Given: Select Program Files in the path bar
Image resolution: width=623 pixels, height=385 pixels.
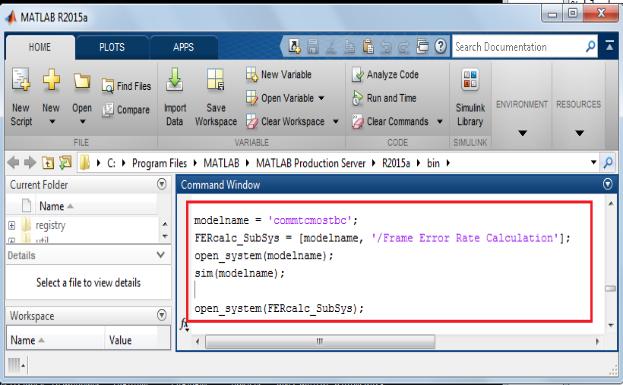Looking at the screenshot, I should pyautogui.click(x=159, y=163).
